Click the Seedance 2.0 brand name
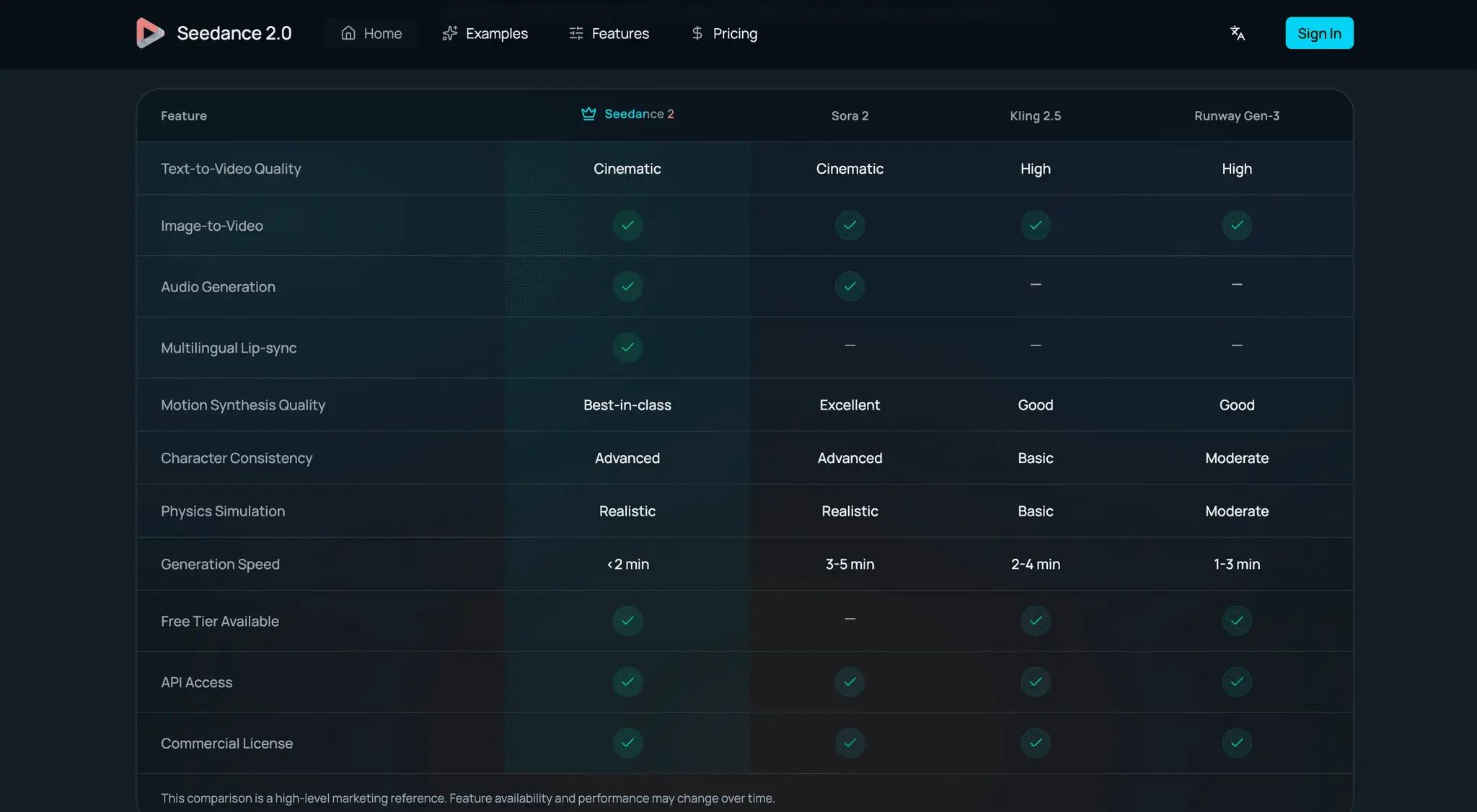Screen dimensions: 1477x812 pos(234,33)
